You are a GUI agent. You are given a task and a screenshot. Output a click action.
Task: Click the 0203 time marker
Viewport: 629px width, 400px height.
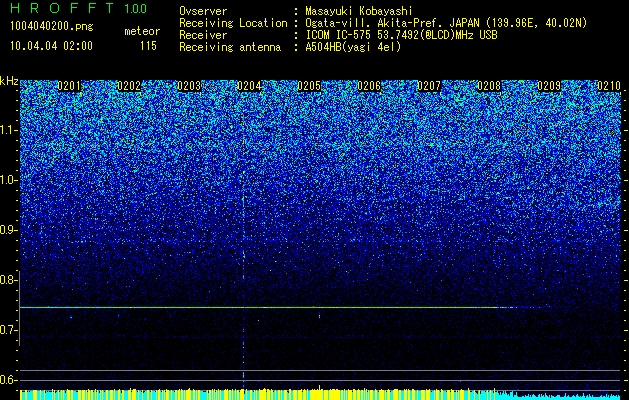pos(189,86)
